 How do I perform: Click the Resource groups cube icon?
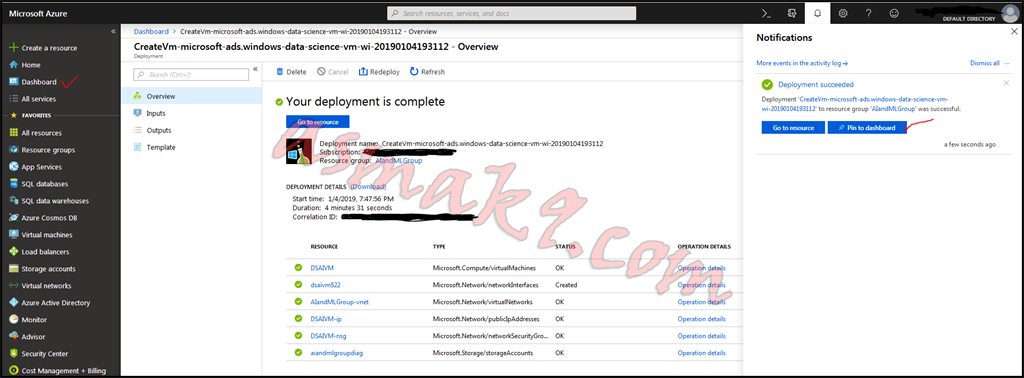tap(13, 150)
